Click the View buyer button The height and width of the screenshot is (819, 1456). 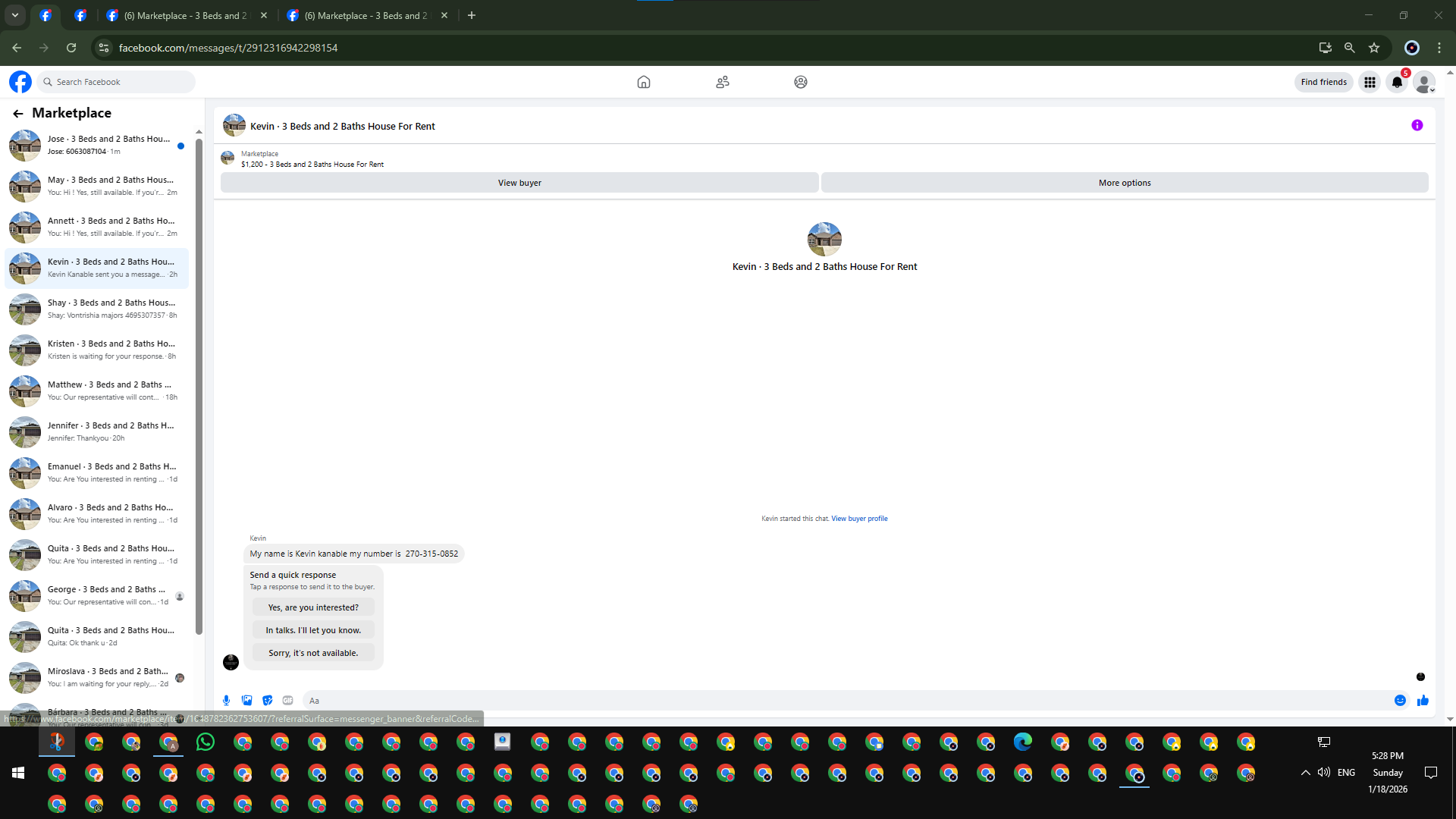519,183
